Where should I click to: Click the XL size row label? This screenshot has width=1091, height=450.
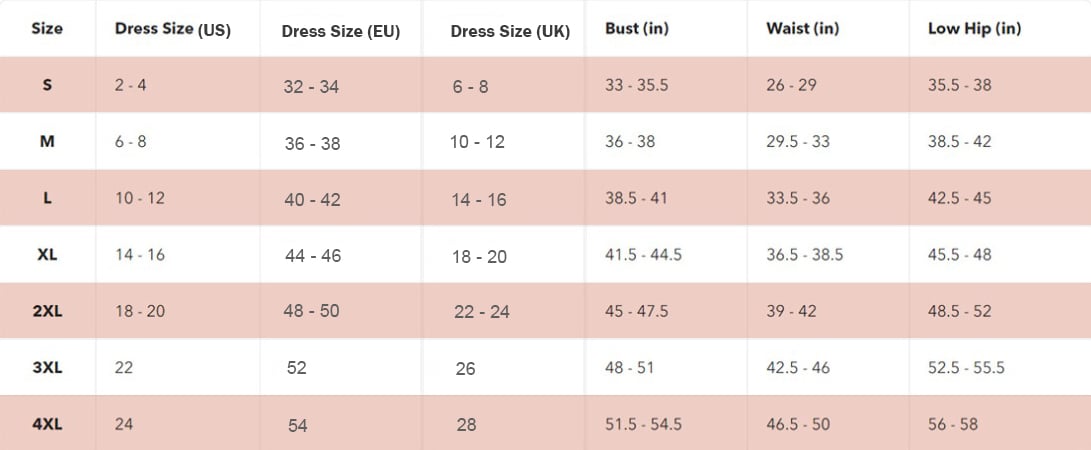tap(47, 255)
